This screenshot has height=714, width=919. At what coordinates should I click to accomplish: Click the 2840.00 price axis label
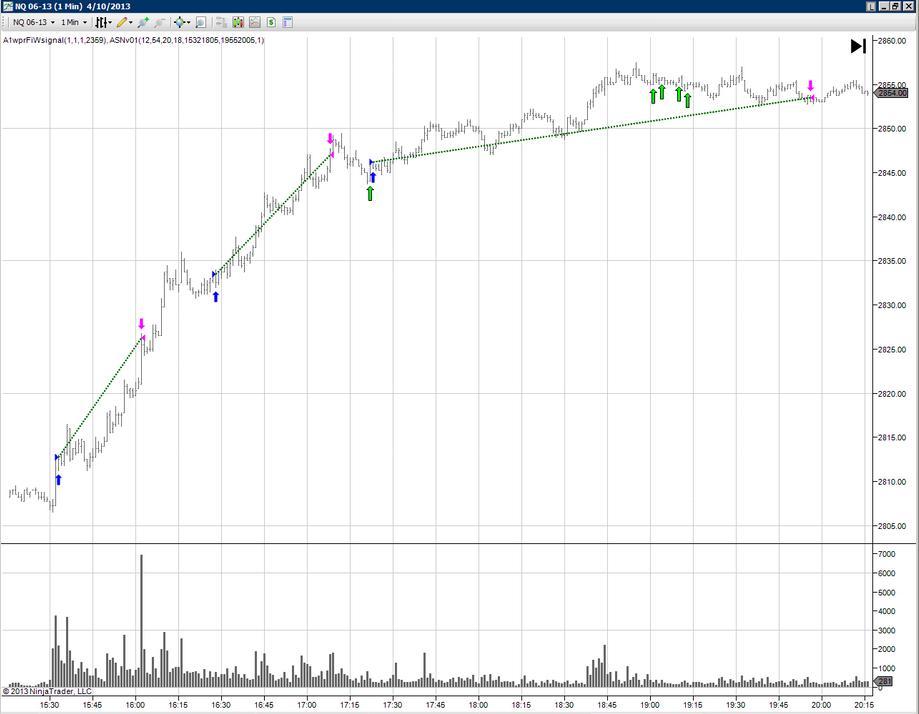[891, 217]
